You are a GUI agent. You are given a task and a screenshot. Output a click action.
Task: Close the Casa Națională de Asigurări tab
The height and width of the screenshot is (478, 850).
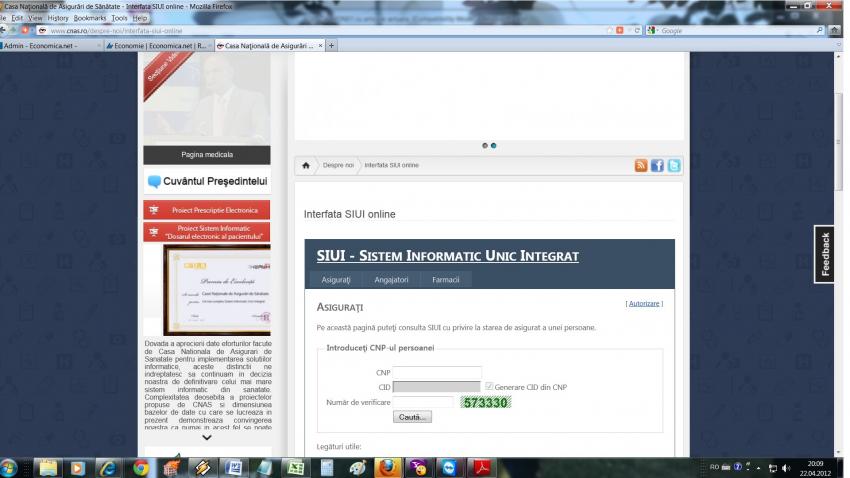[x=320, y=46]
